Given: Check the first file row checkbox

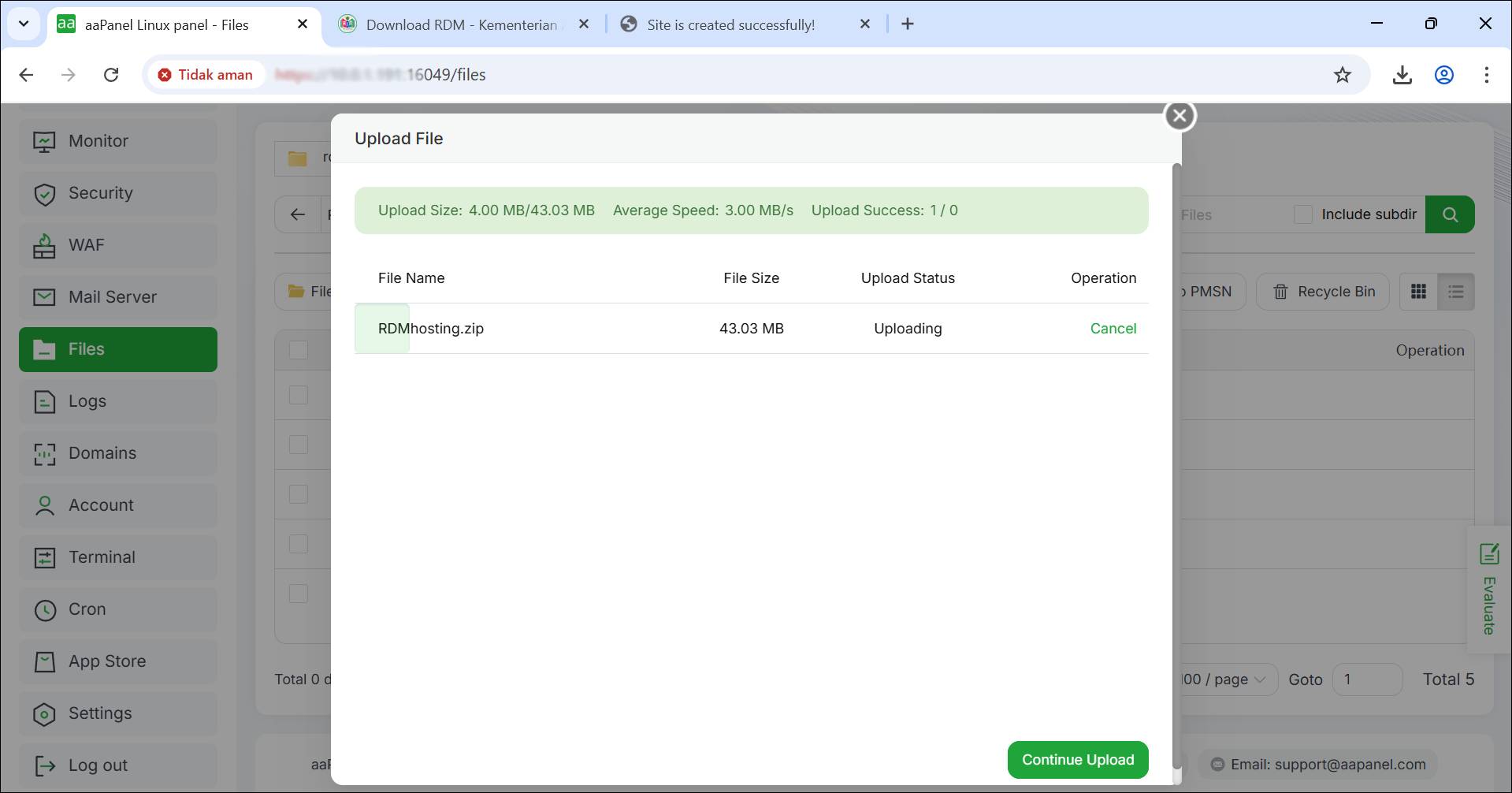Looking at the screenshot, I should coord(299,395).
